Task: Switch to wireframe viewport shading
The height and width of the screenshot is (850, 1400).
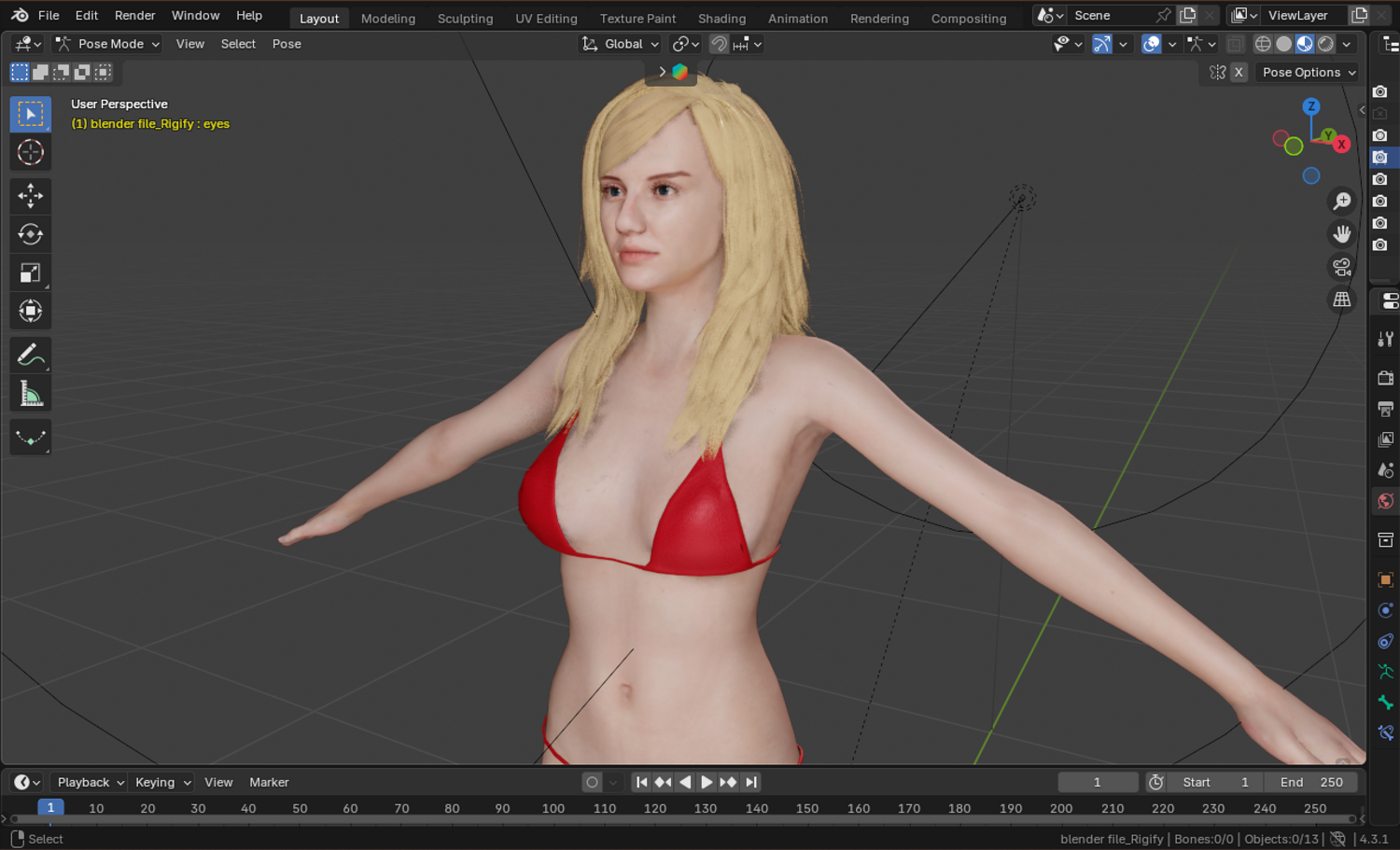Action: [x=1263, y=44]
